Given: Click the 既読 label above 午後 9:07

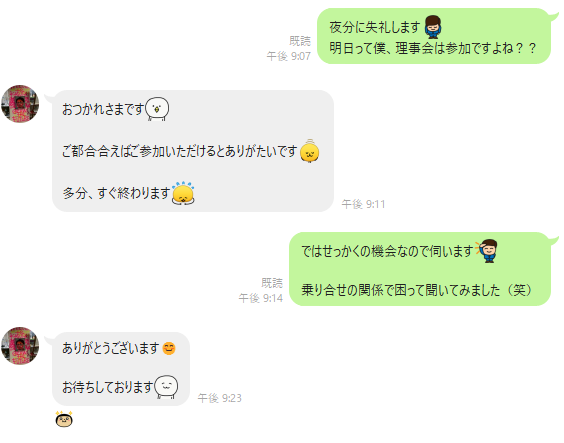Looking at the screenshot, I should click(x=300, y=41).
